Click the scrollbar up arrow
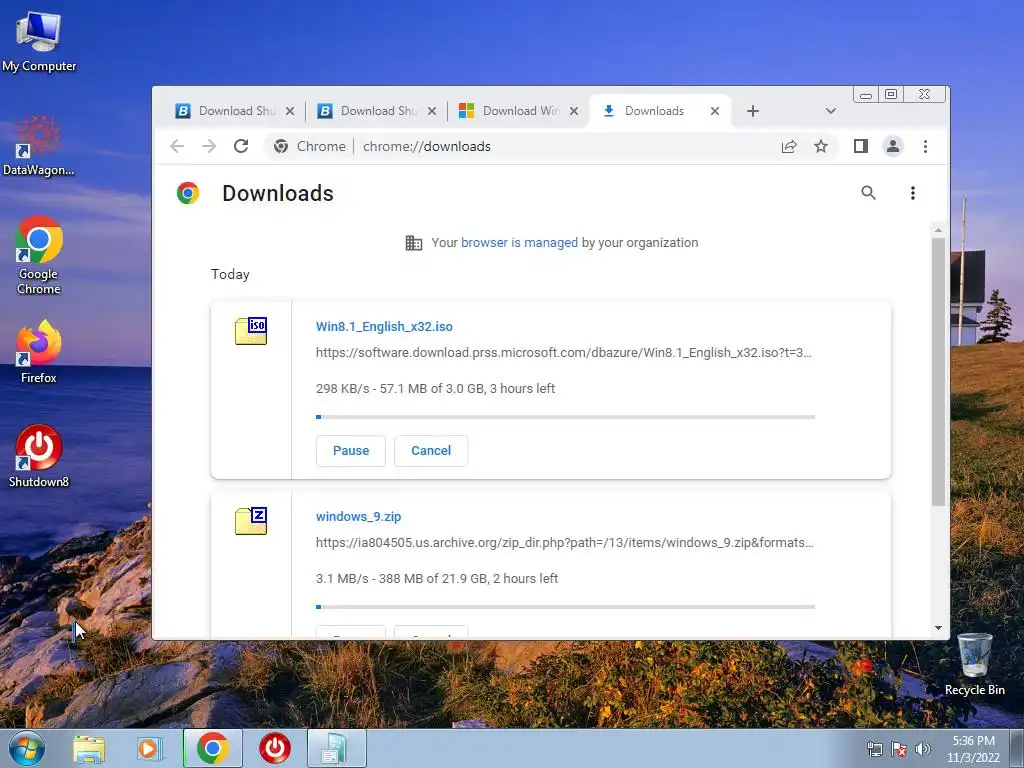 pos(938,230)
